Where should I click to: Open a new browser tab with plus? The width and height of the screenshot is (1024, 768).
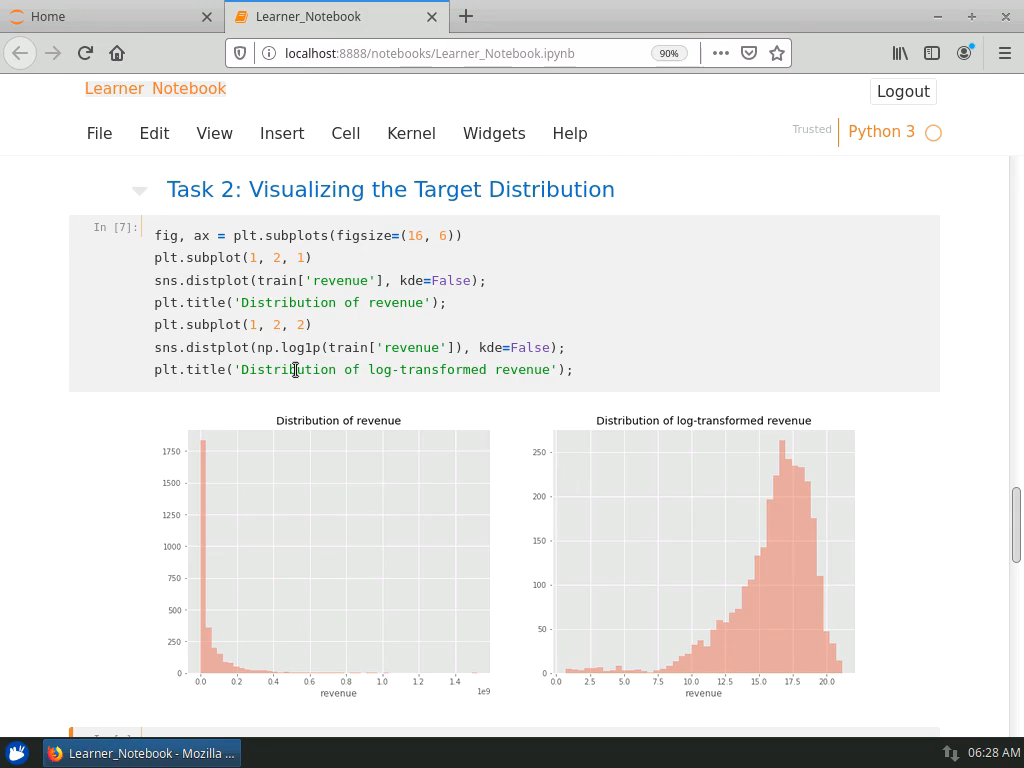pyautogui.click(x=466, y=16)
